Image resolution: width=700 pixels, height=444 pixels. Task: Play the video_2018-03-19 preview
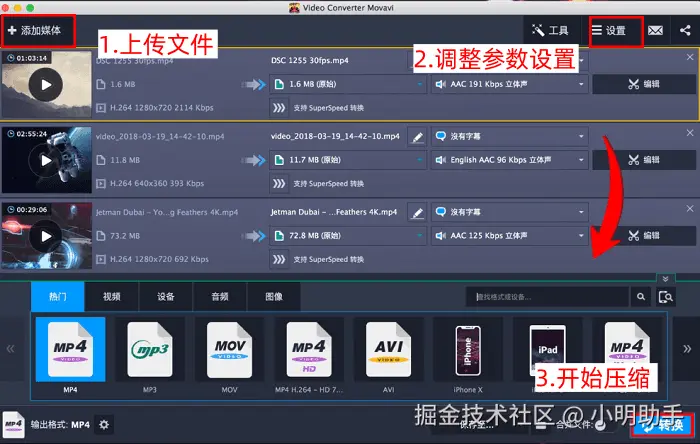pyautogui.click(x=46, y=160)
